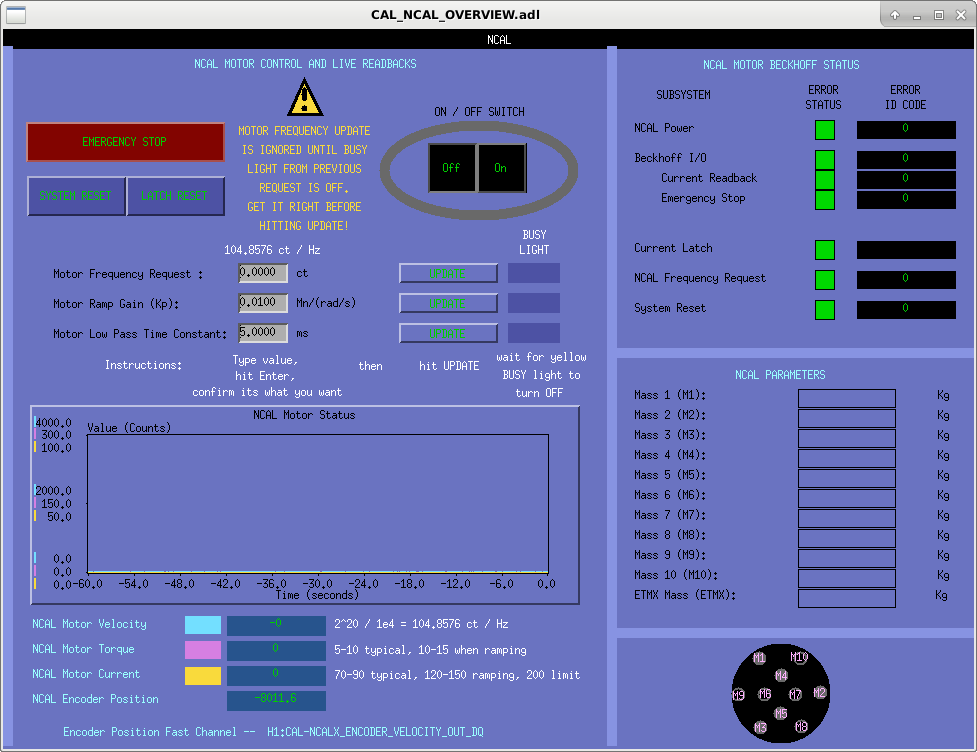Viewport: 977px width, 752px height.
Task: Click the Motor Ramp Gain (Kp) input field
Action: point(263,303)
